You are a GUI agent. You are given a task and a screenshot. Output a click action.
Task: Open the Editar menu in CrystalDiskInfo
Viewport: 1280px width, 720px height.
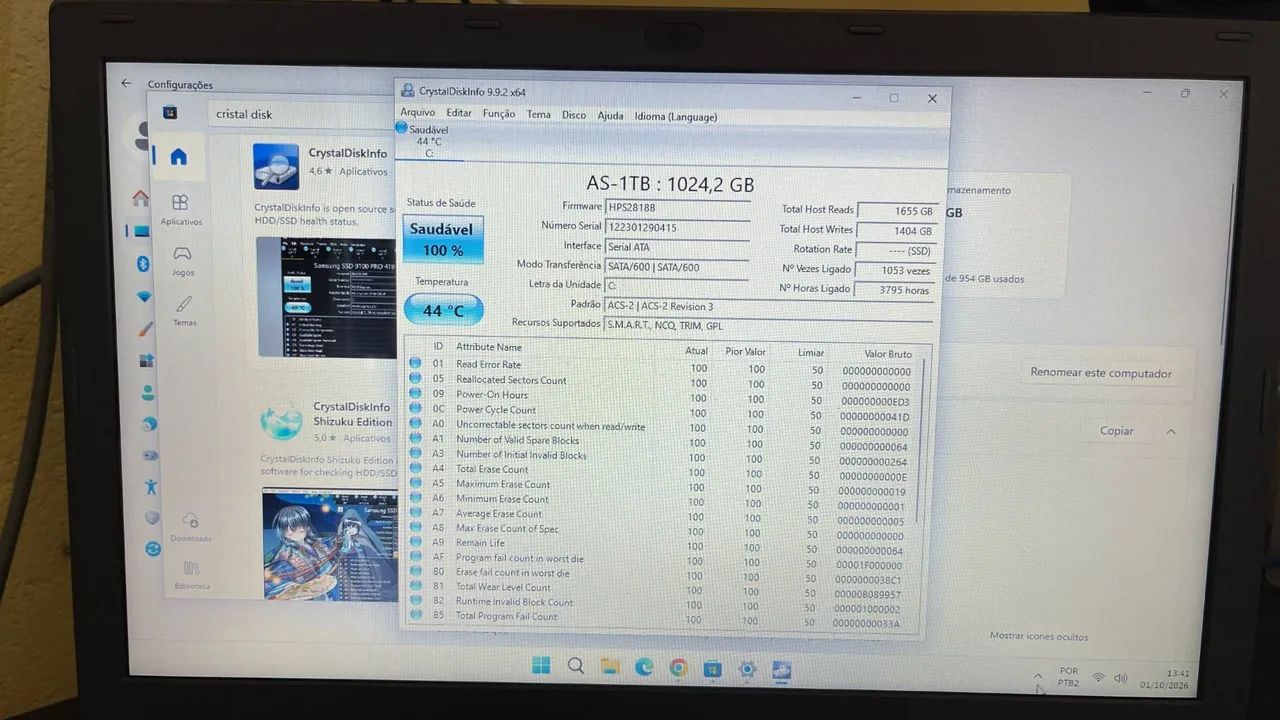click(459, 114)
